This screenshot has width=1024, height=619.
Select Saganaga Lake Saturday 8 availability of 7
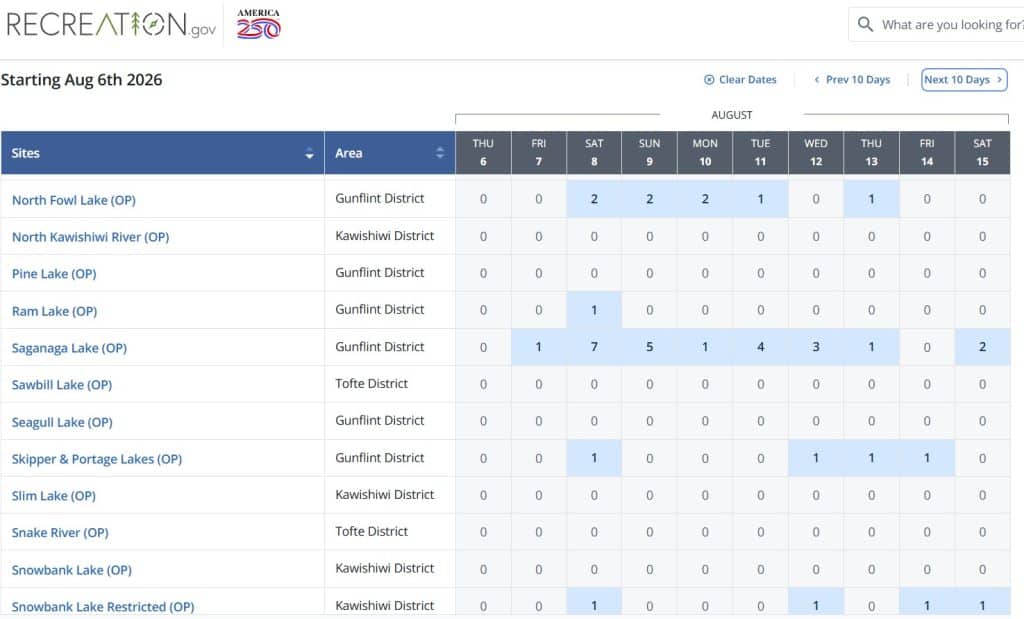594,347
